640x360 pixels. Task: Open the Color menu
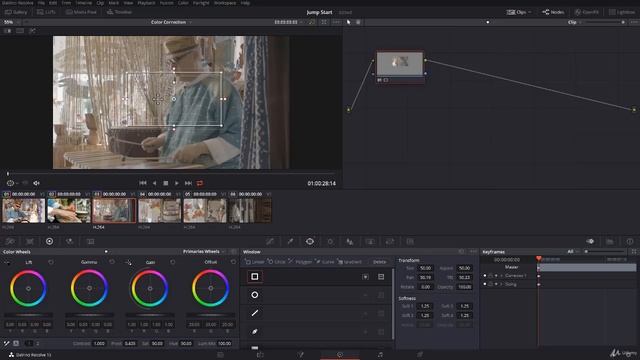click(183, 3)
